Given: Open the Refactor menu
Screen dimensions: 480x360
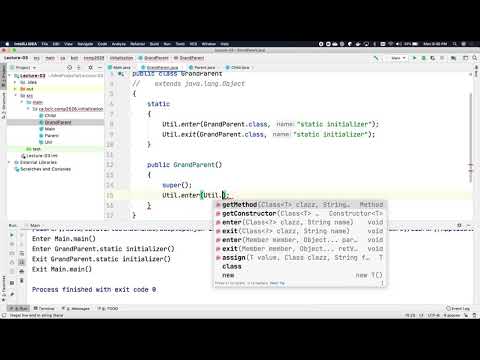Looking at the screenshot, I should pos(138,44).
